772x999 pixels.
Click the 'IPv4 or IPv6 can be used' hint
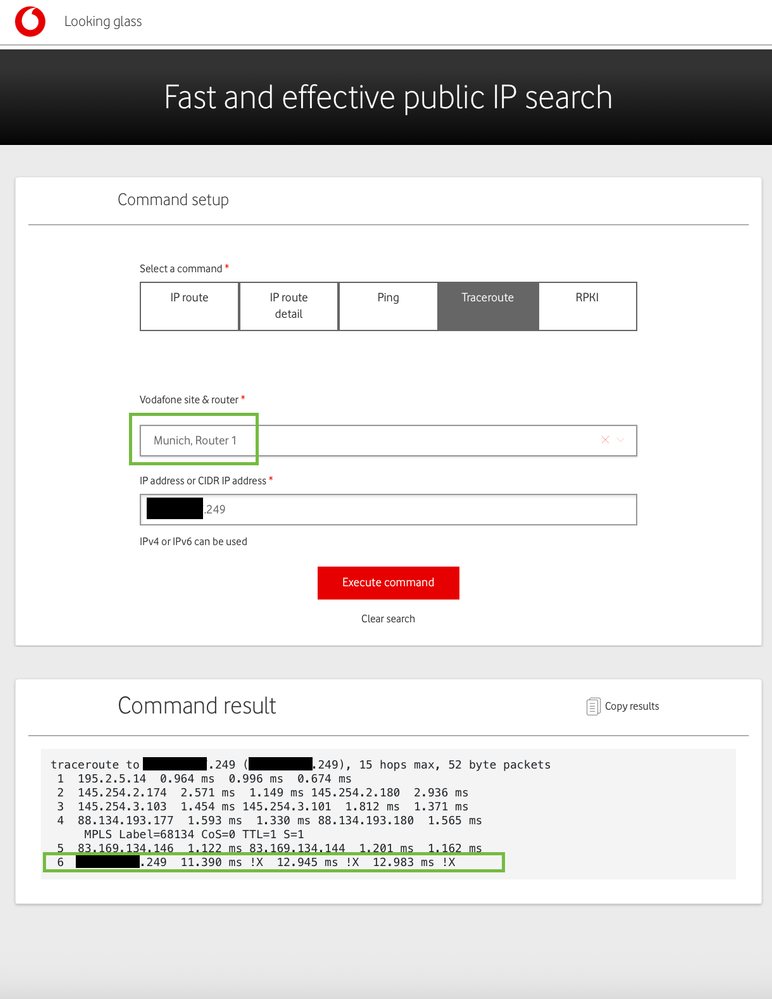[x=194, y=542]
